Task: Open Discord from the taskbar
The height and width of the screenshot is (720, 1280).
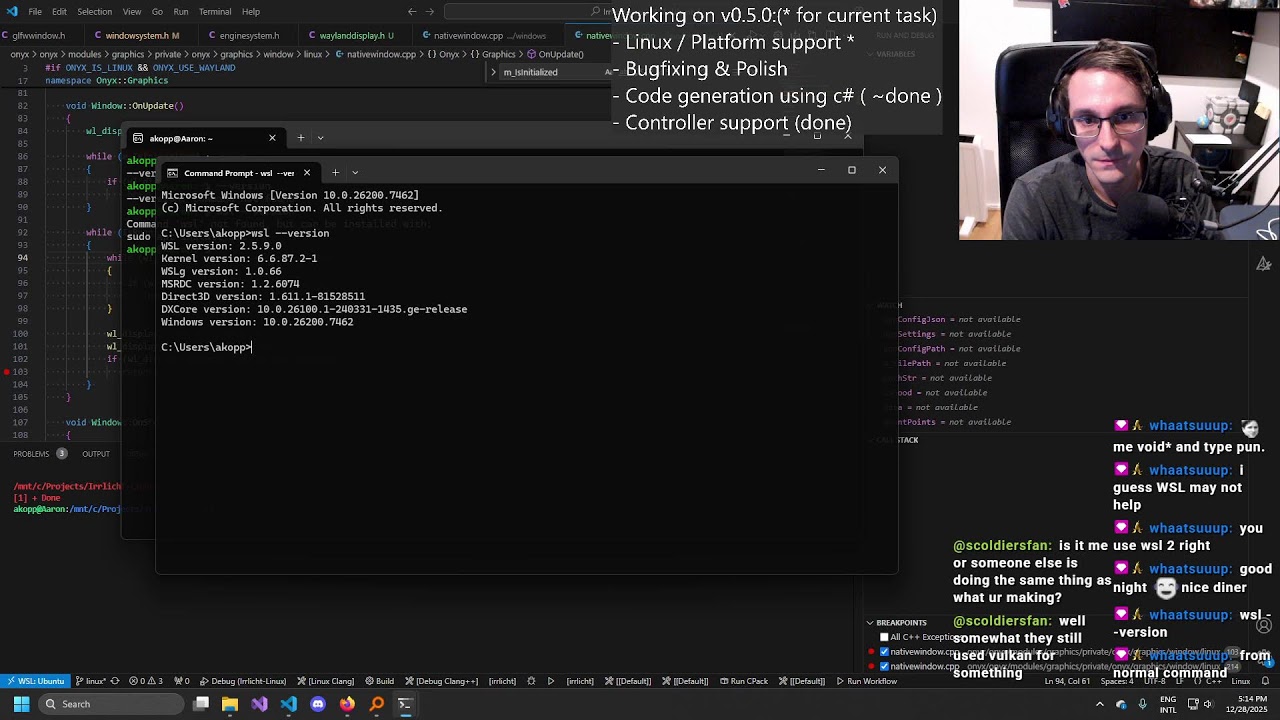Action: point(318,704)
